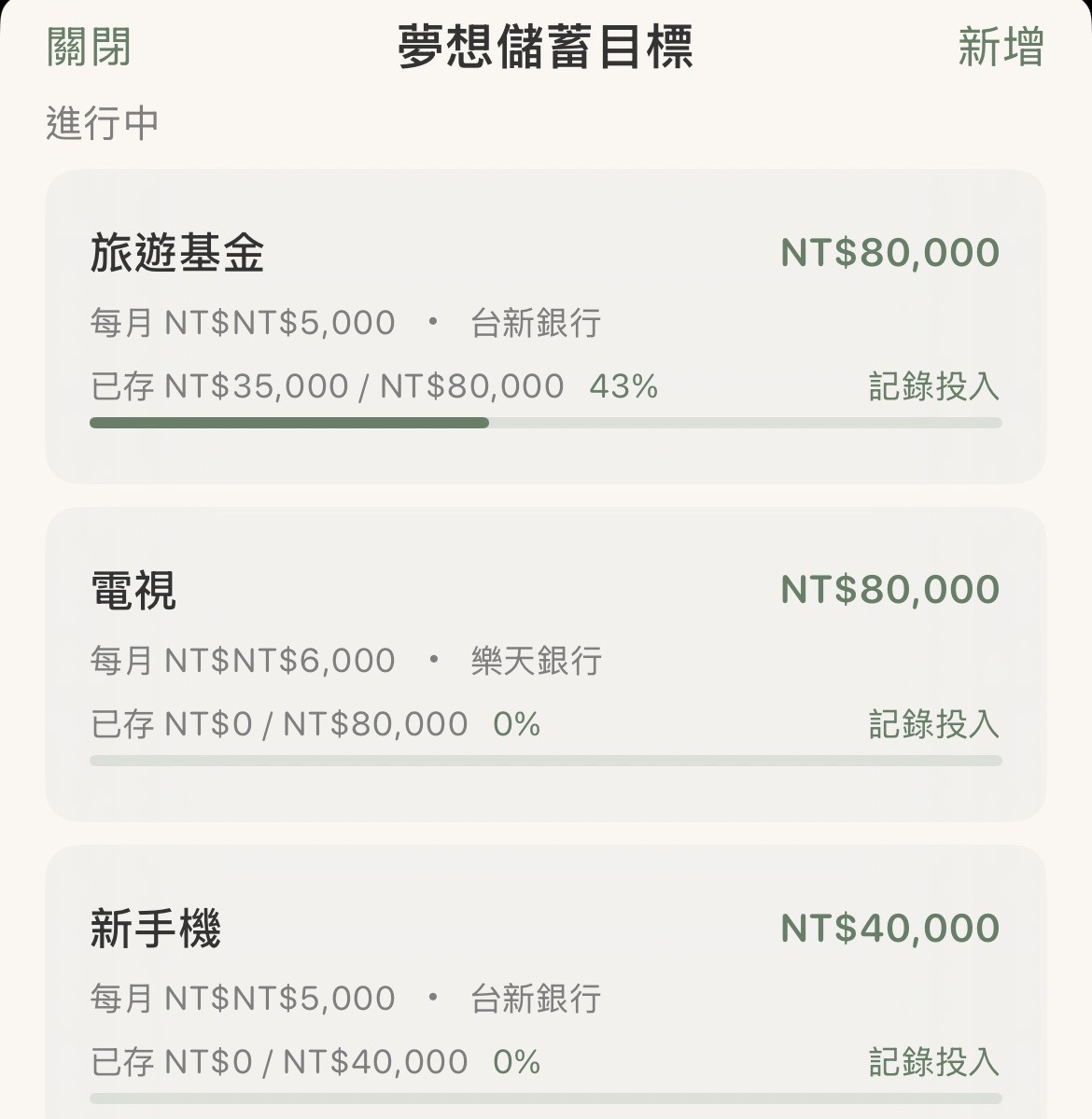
Task: Click 樂天銀行 on the 電視 card
Action: point(536,661)
